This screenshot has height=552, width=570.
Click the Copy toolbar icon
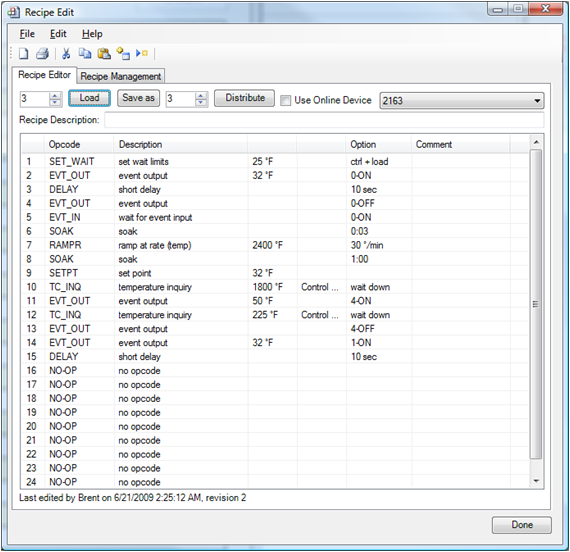click(85, 54)
